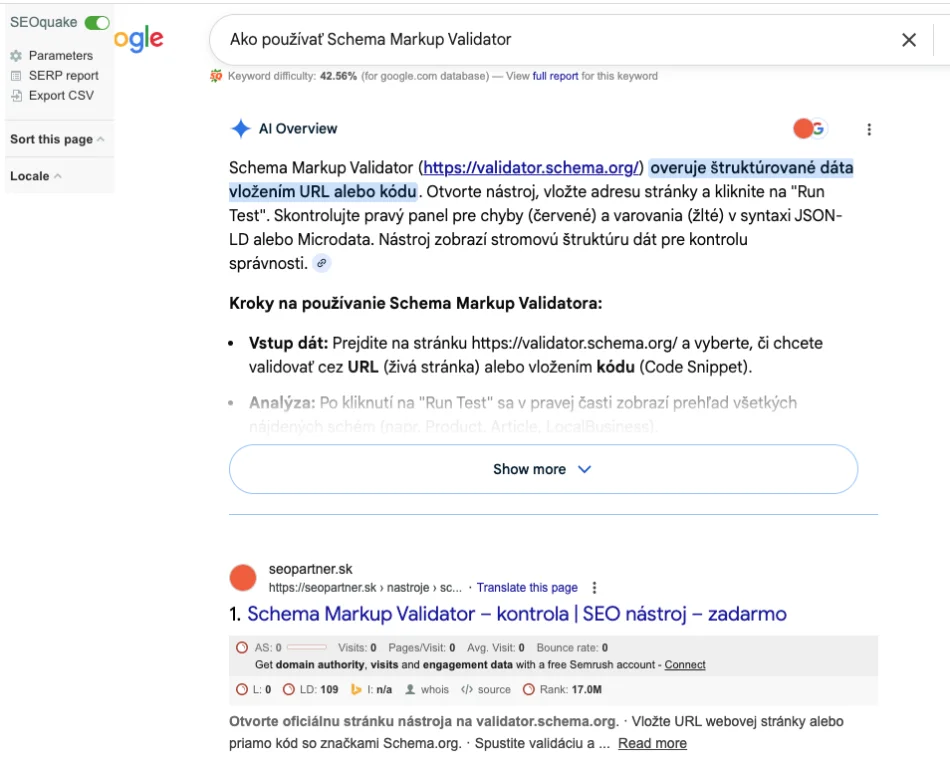Open AI Overview three-dot options menu
The width and height of the screenshot is (950, 768).
pyautogui.click(x=869, y=129)
